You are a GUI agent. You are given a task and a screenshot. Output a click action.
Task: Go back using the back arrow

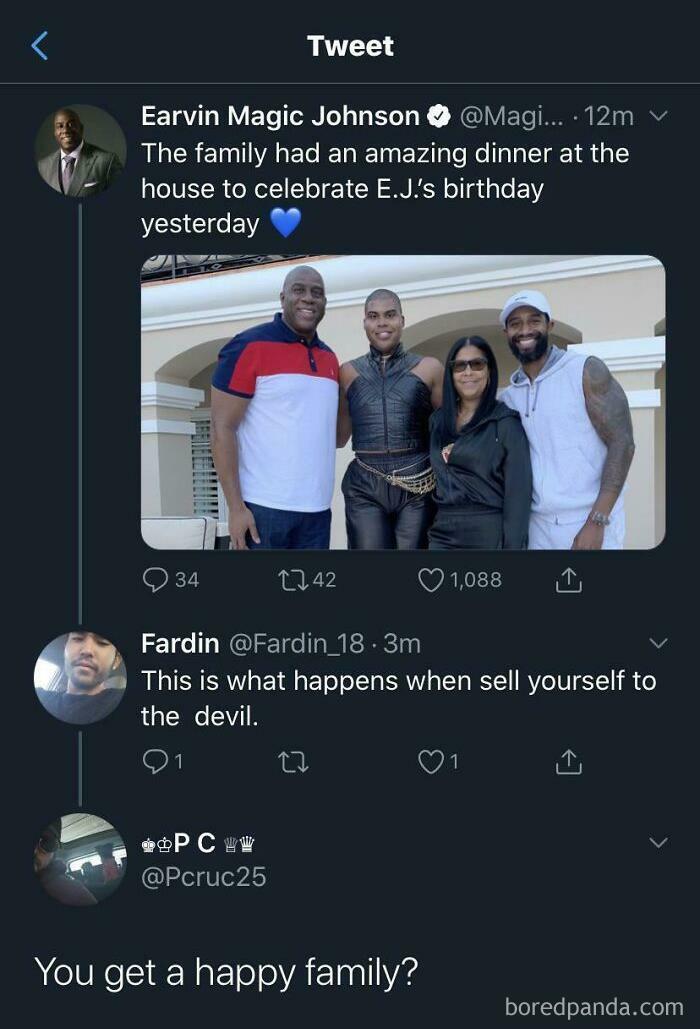click(x=40, y=45)
